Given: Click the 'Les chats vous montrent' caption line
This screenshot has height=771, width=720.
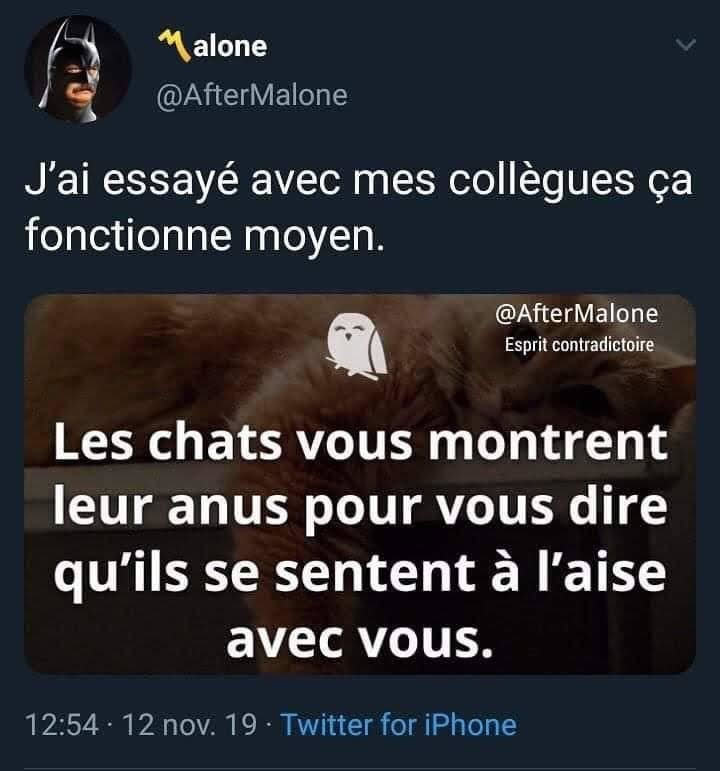Looking at the screenshot, I should tap(360, 443).
